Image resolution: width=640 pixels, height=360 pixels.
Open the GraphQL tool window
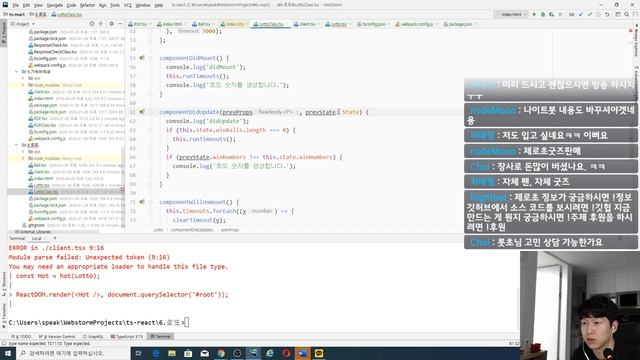coord(93,336)
